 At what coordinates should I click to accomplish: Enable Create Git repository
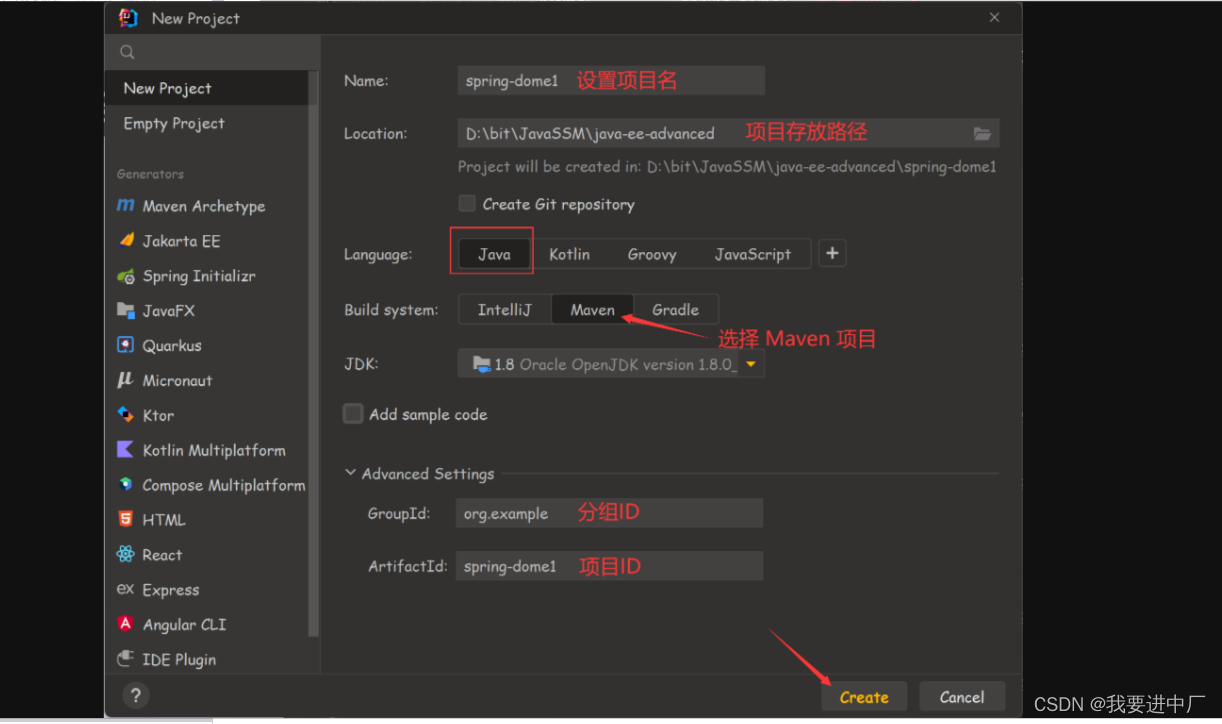(x=467, y=204)
